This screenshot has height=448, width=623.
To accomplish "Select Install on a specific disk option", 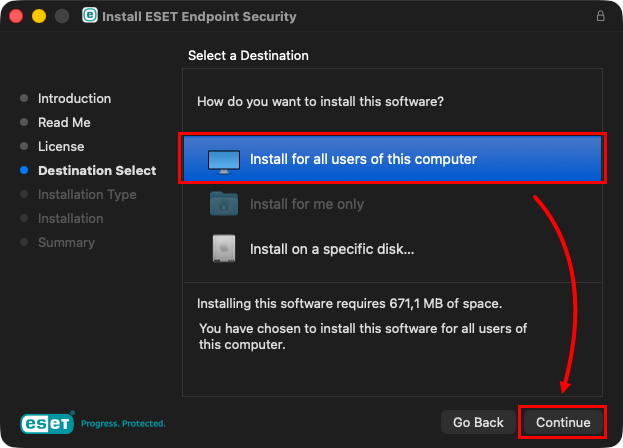I will tap(331, 249).
